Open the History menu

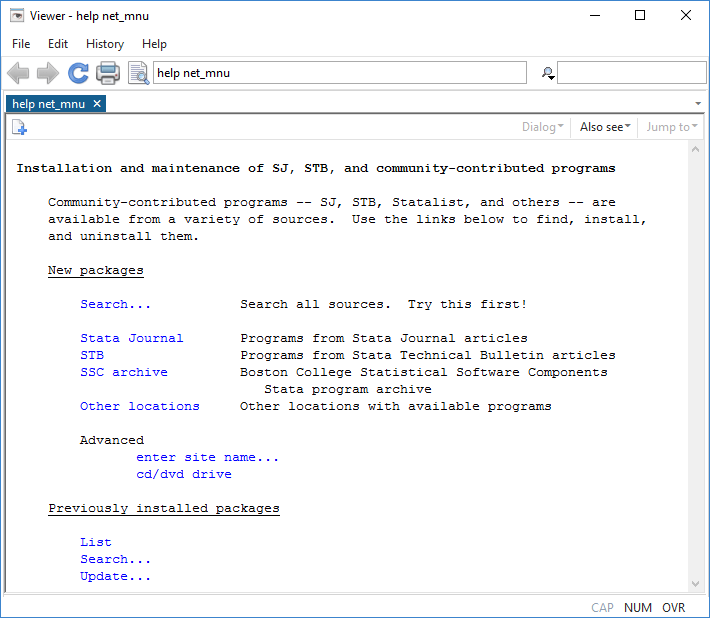[105, 44]
